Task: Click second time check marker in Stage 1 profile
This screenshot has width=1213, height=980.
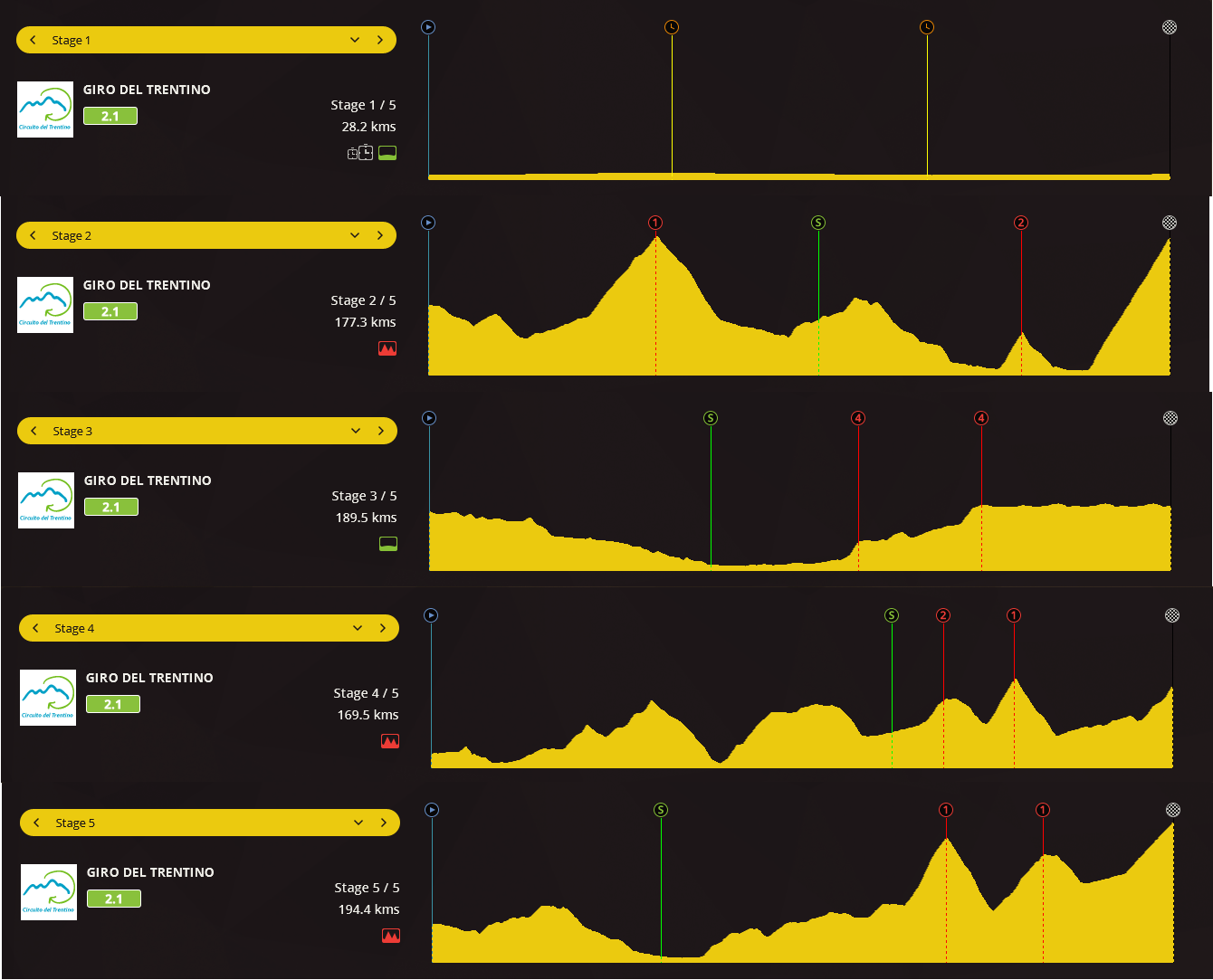Action: [x=927, y=27]
